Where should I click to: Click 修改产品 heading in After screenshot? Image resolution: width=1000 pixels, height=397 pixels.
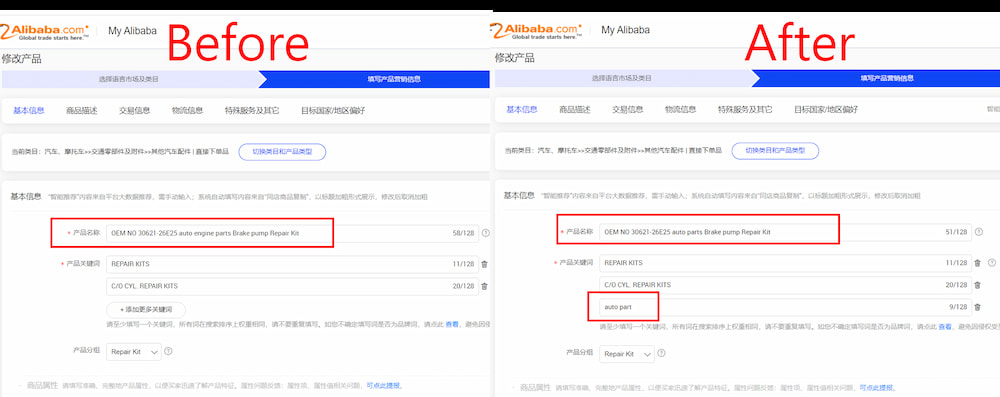coord(515,58)
